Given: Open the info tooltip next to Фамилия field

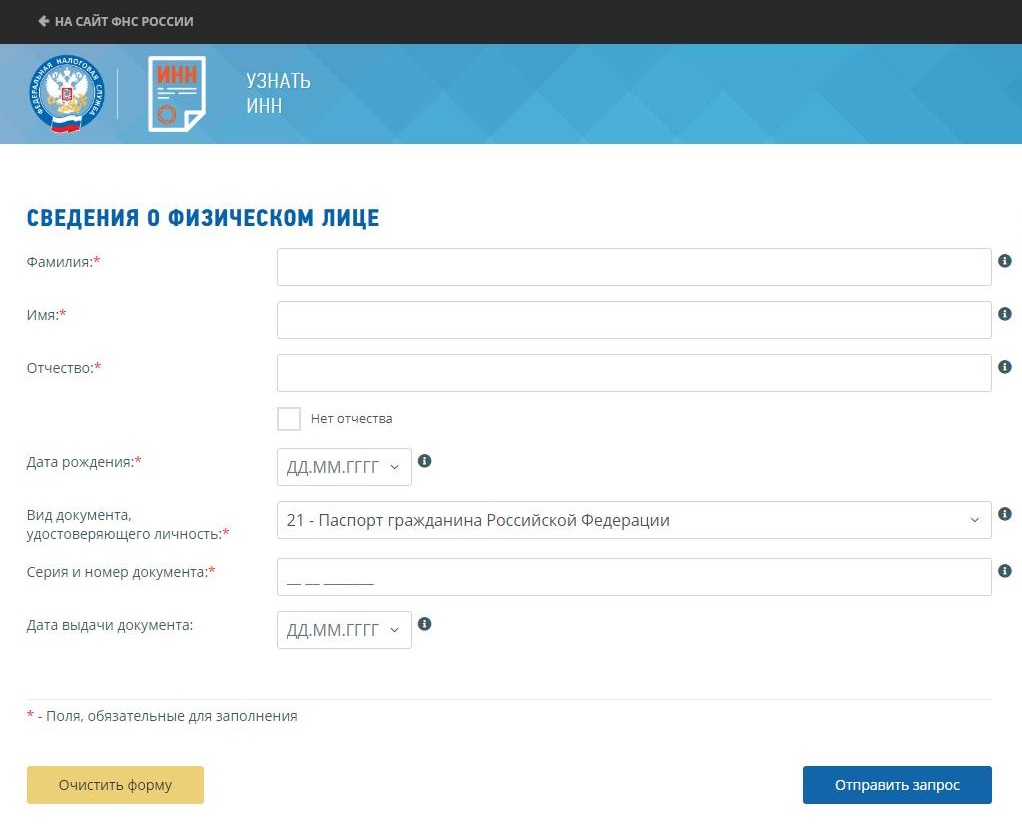Looking at the screenshot, I should tap(1005, 261).
